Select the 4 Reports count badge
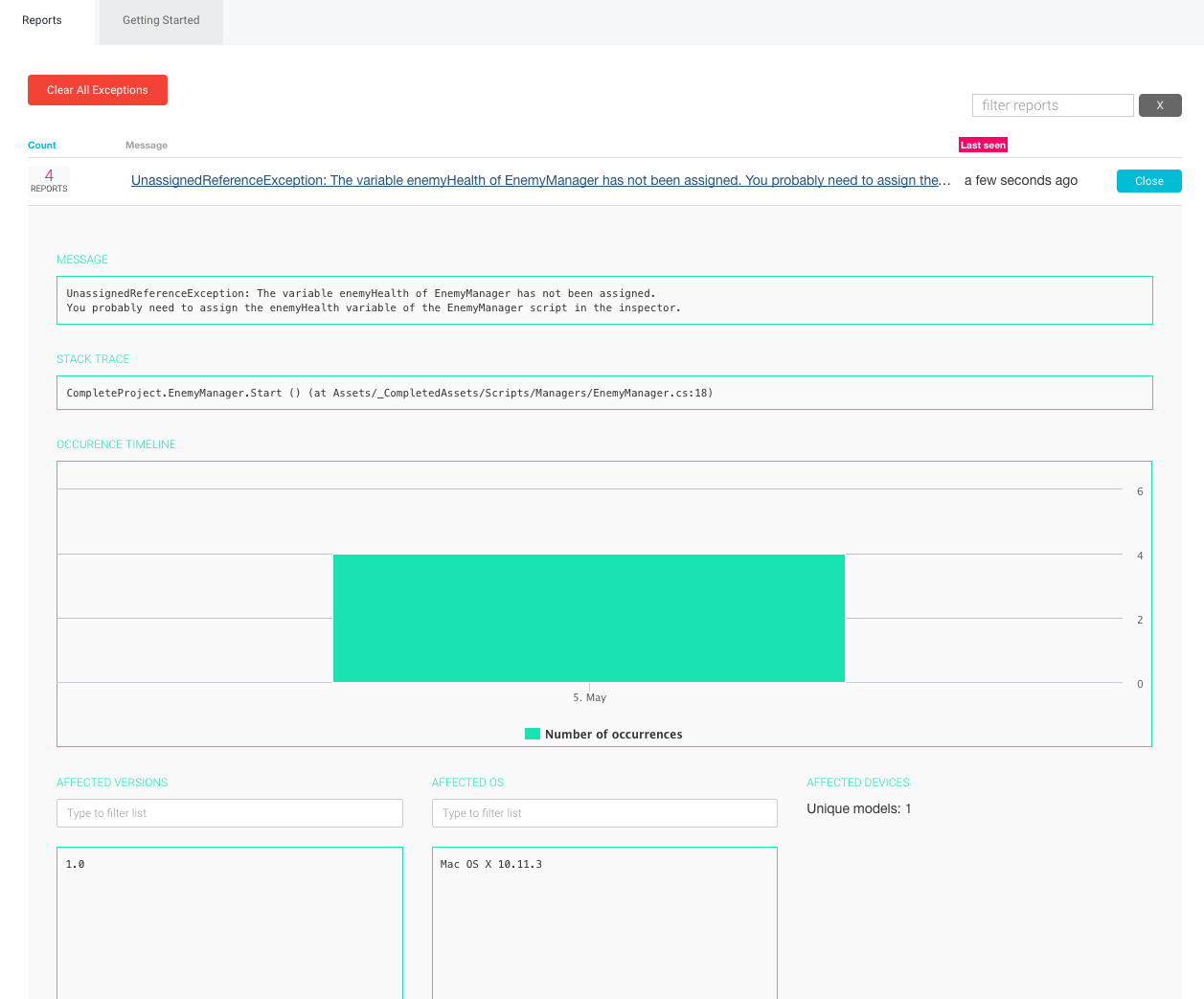This screenshot has width=1204, height=999. (49, 180)
